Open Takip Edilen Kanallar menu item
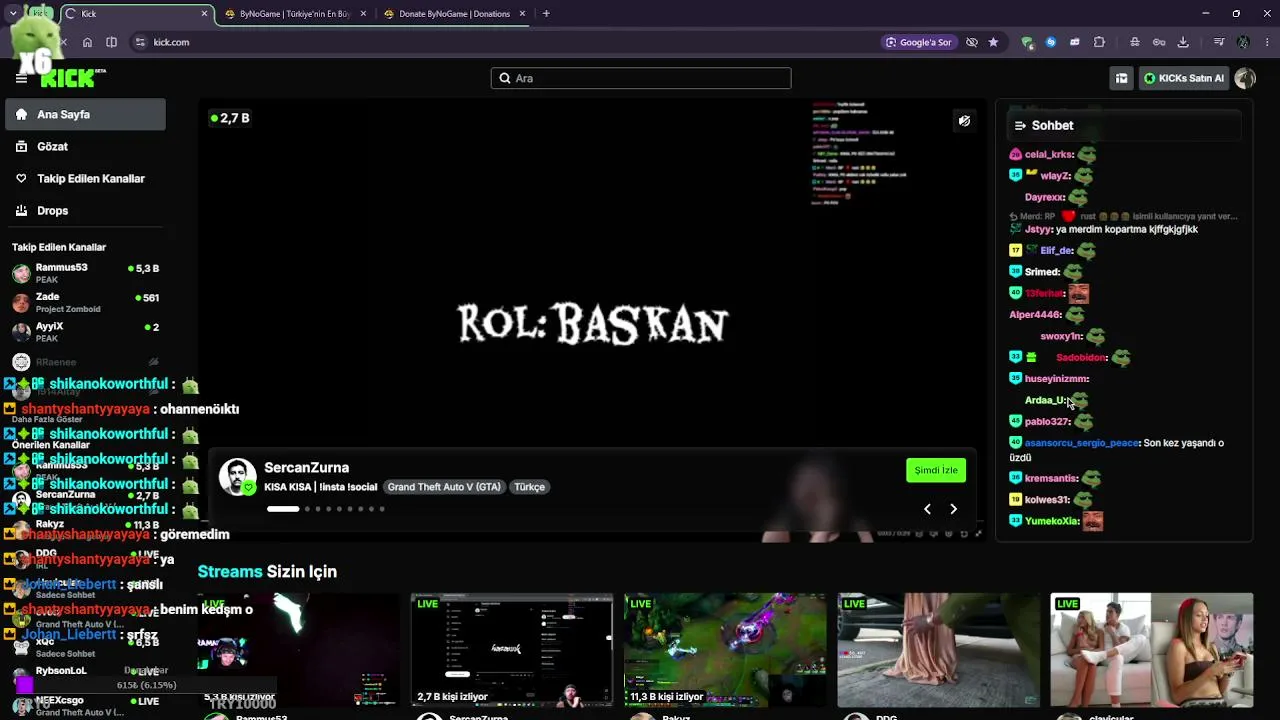This screenshot has width=1280, height=720. point(85,179)
